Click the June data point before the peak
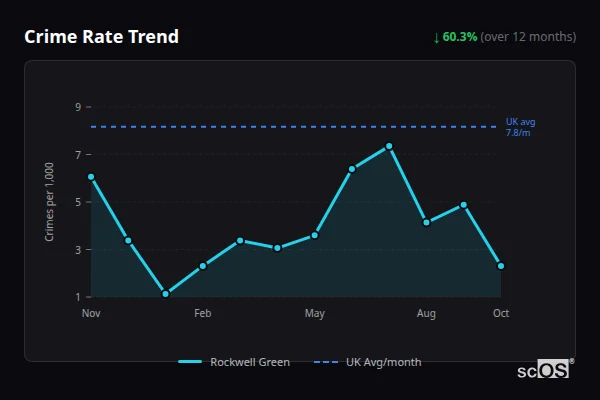The image size is (600, 400). [x=352, y=169]
